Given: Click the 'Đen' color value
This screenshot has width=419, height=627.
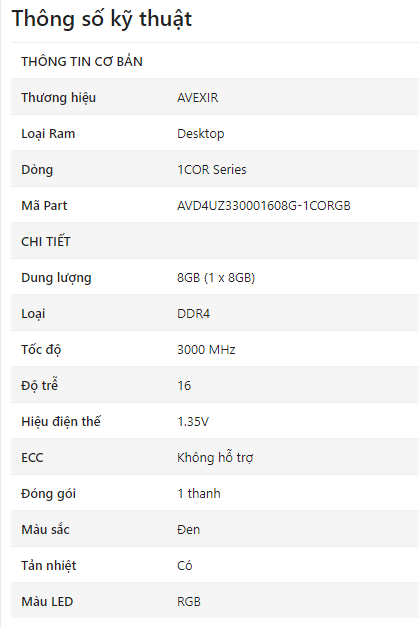Looking at the screenshot, I should pos(188,529).
